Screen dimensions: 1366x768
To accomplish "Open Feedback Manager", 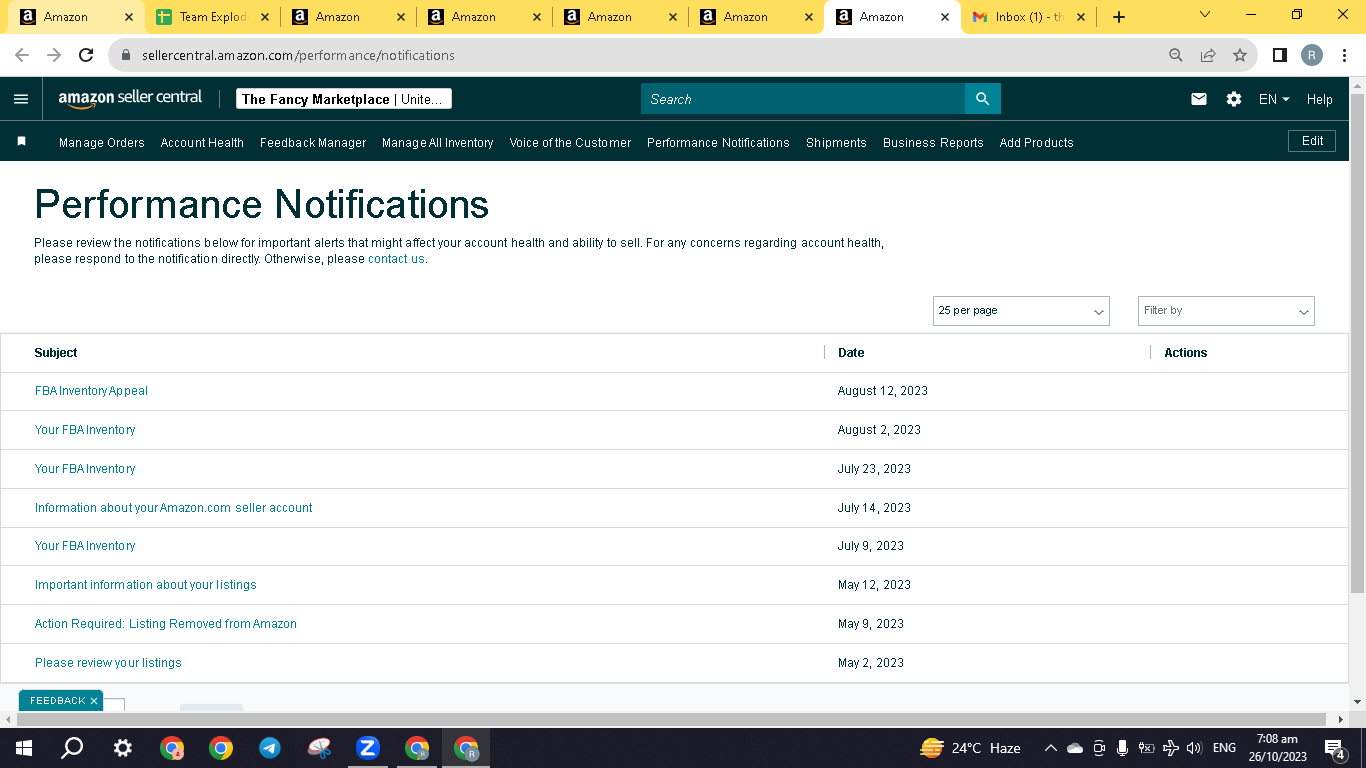I will 313,143.
